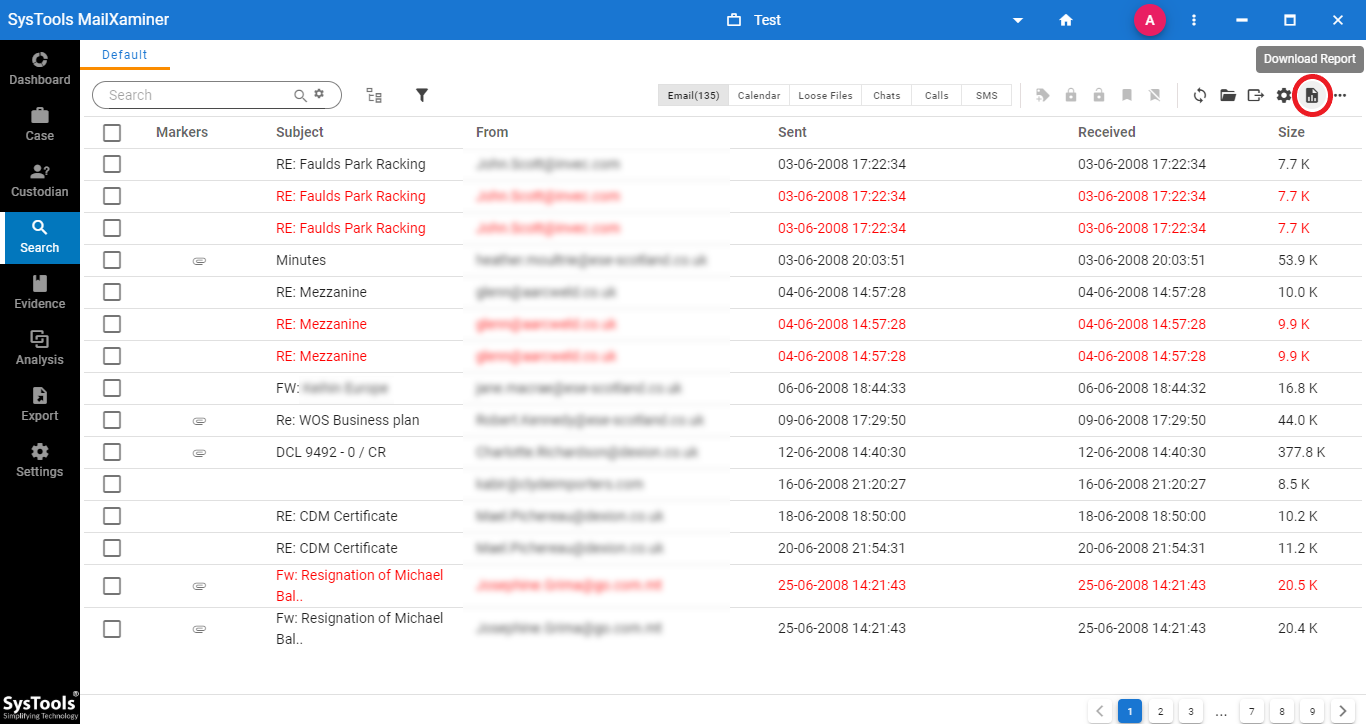Click the export icon next to the folder icon
Viewport: 1366px width, 724px height.
(1256, 95)
